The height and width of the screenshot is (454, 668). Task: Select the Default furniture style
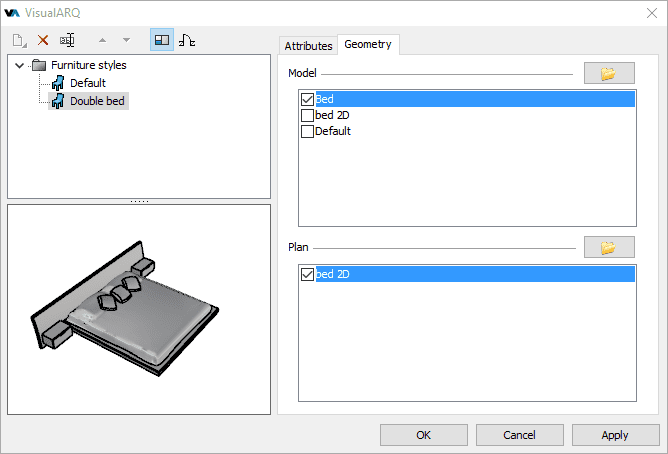coord(87,83)
